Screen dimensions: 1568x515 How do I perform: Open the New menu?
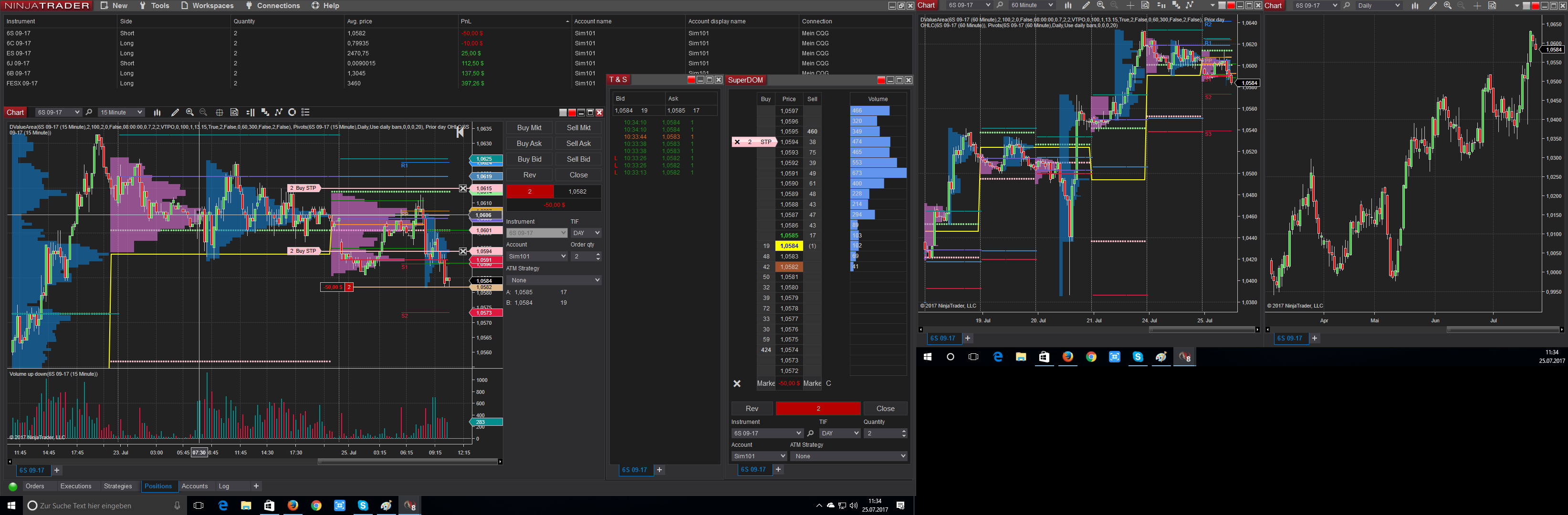coord(114,5)
